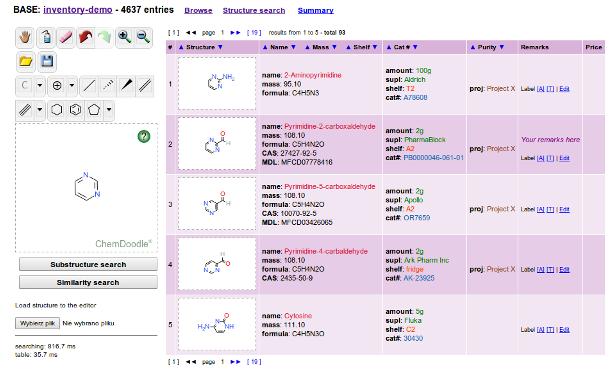Click the clear canvas wash-bottle icon
610x375 pixels.
tap(46, 37)
